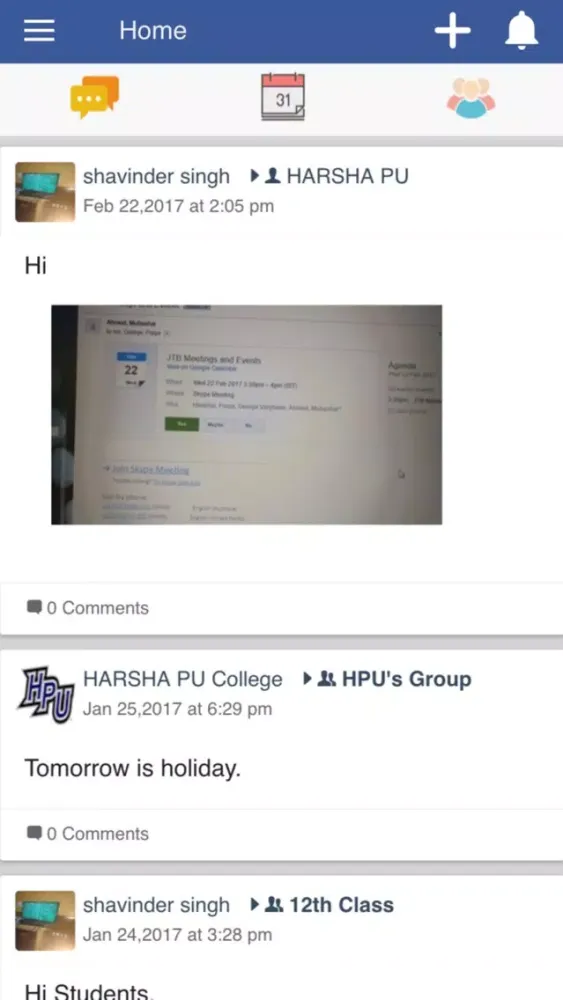Open the 12th Class group link
Image resolution: width=563 pixels, height=1000 pixels.
coord(341,905)
